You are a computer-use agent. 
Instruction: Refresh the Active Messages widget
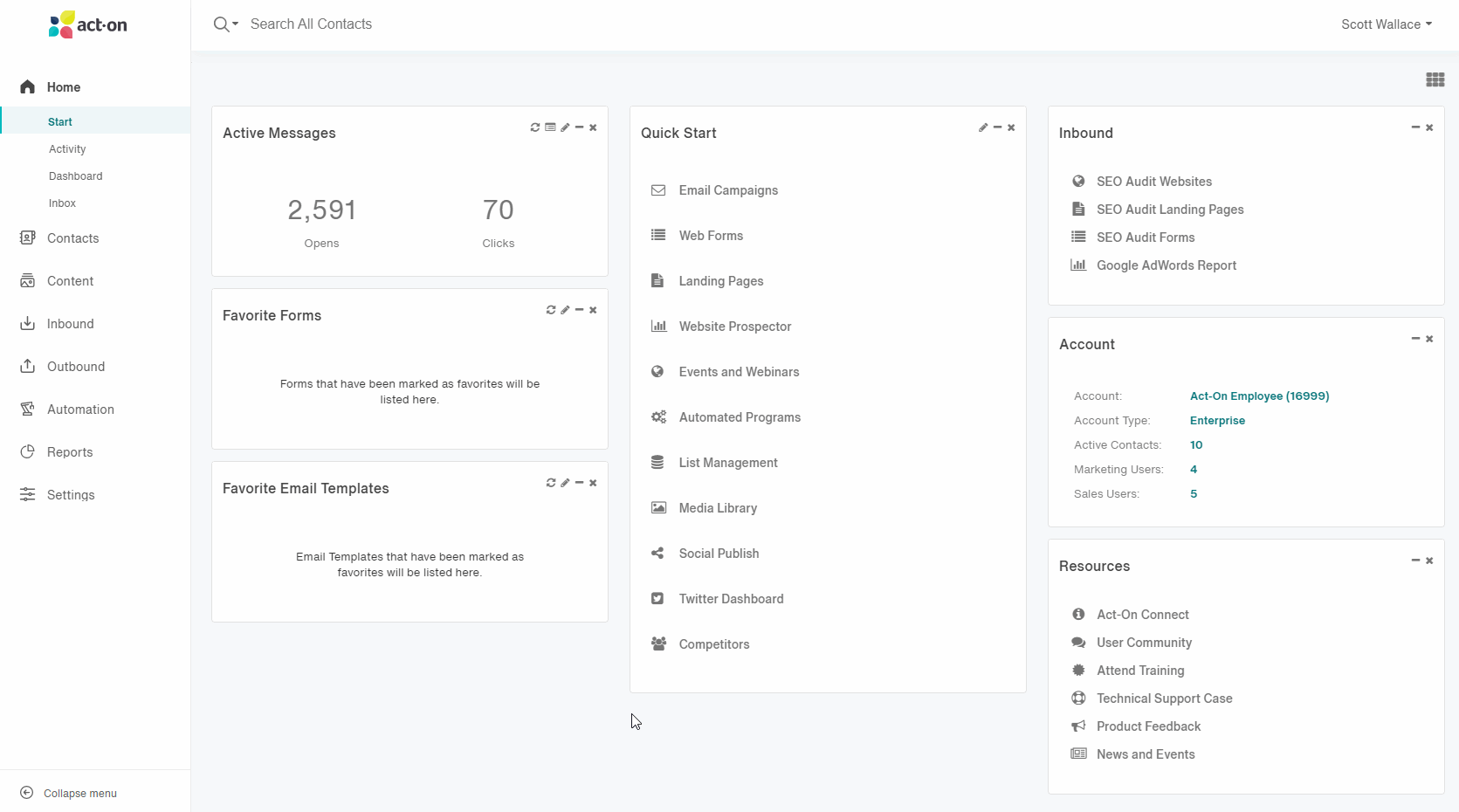click(x=535, y=127)
